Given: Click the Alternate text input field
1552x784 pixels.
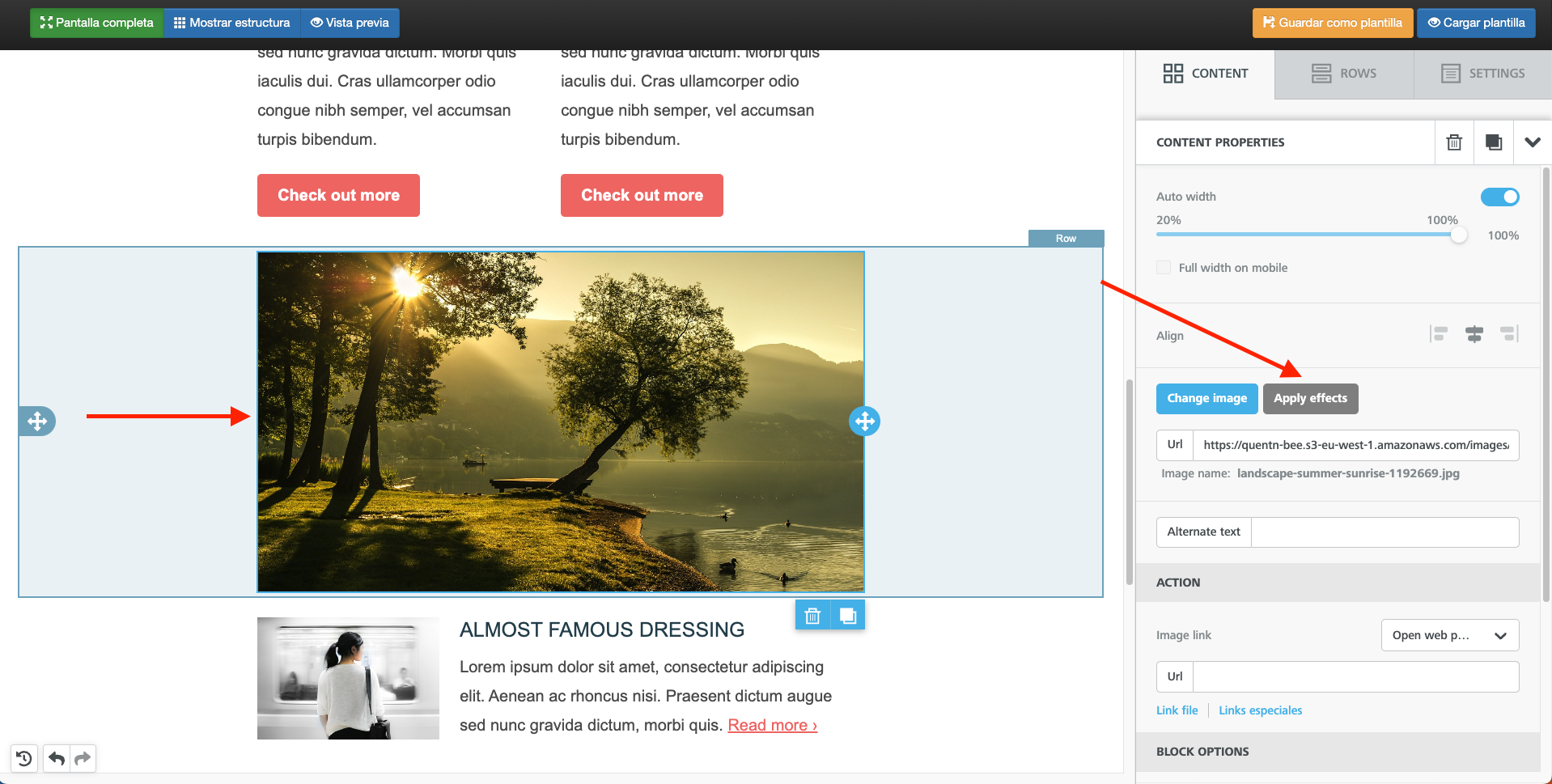Looking at the screenshot, I should click(x=1384, y=532).
